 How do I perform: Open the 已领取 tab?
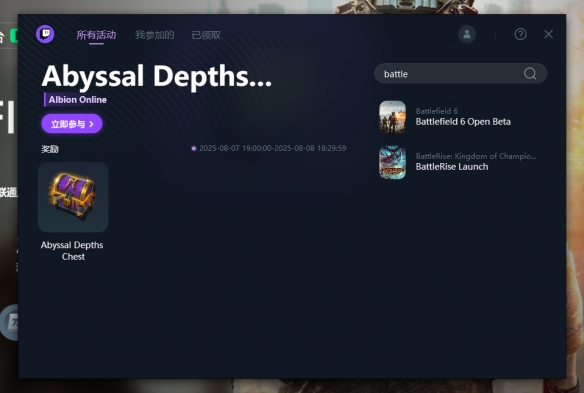tap(206, 35)
